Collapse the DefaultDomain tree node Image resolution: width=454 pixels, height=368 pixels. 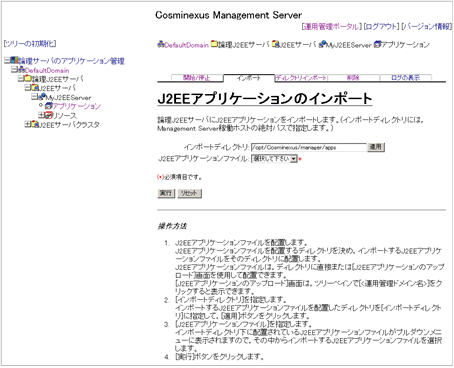tap(14, 69)
